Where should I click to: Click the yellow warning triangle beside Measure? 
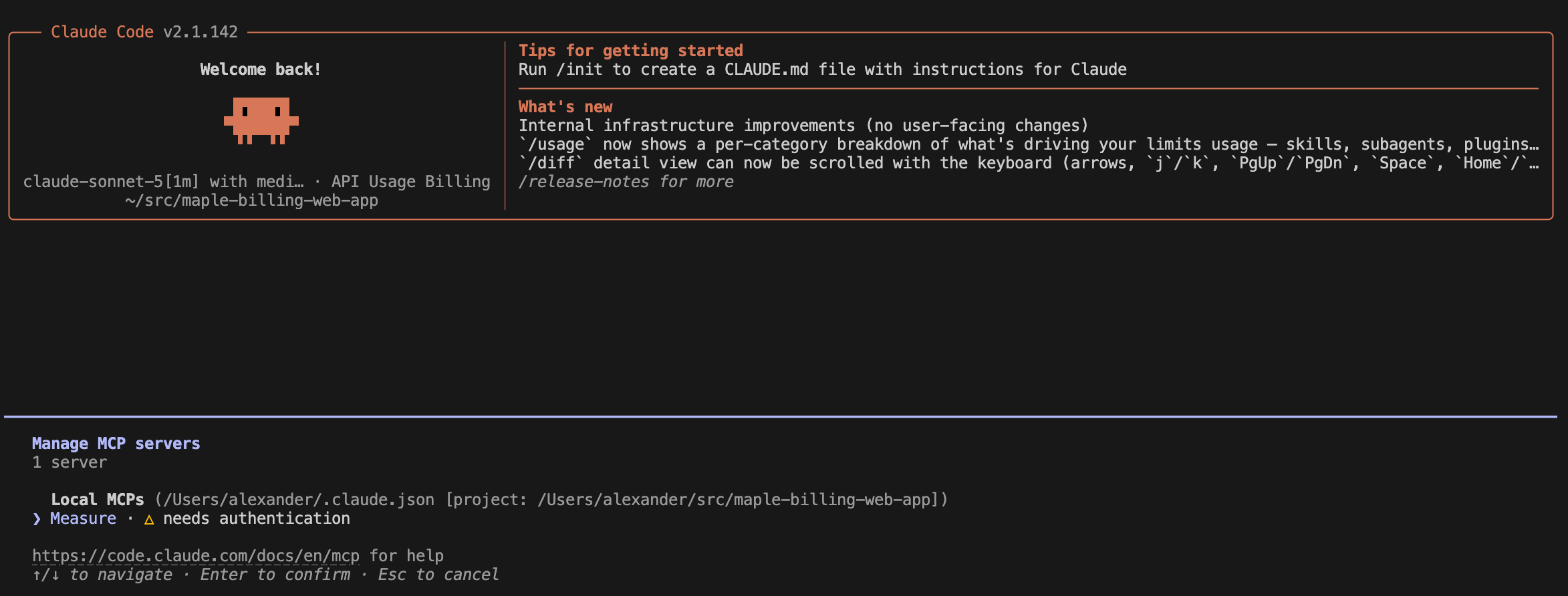tap(149, 519)
